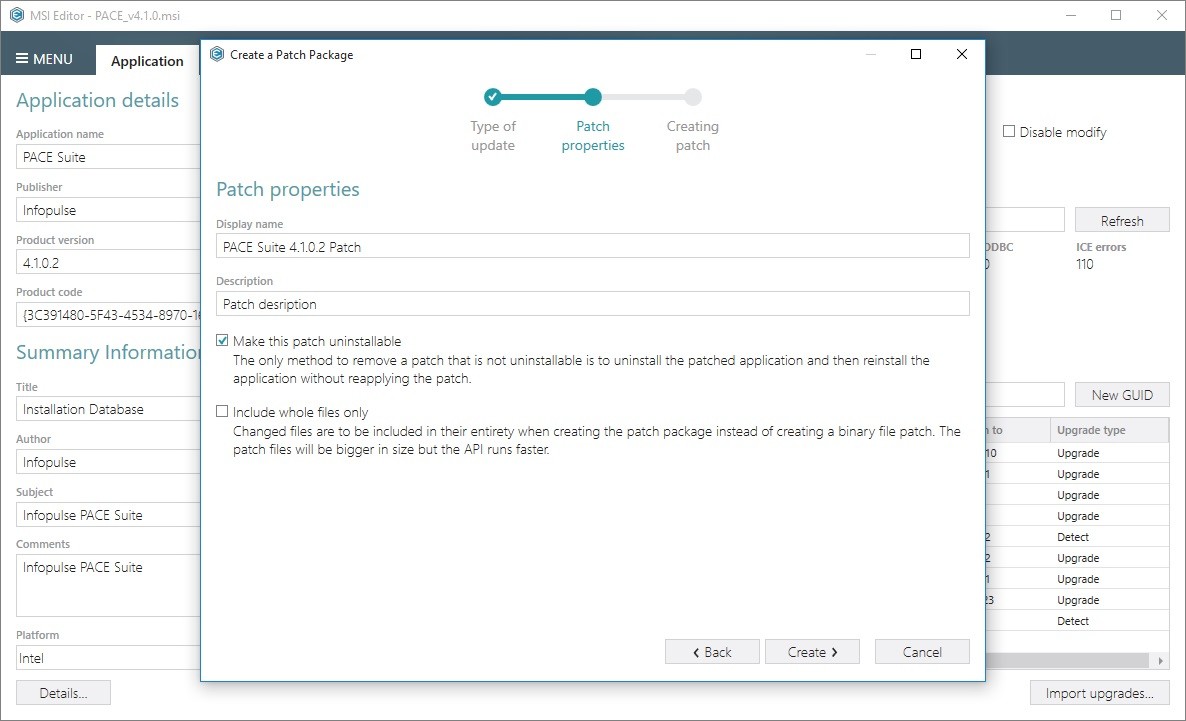1186x721 pixels.
Task: Generate a New GUID
Action: [1122, 395]
